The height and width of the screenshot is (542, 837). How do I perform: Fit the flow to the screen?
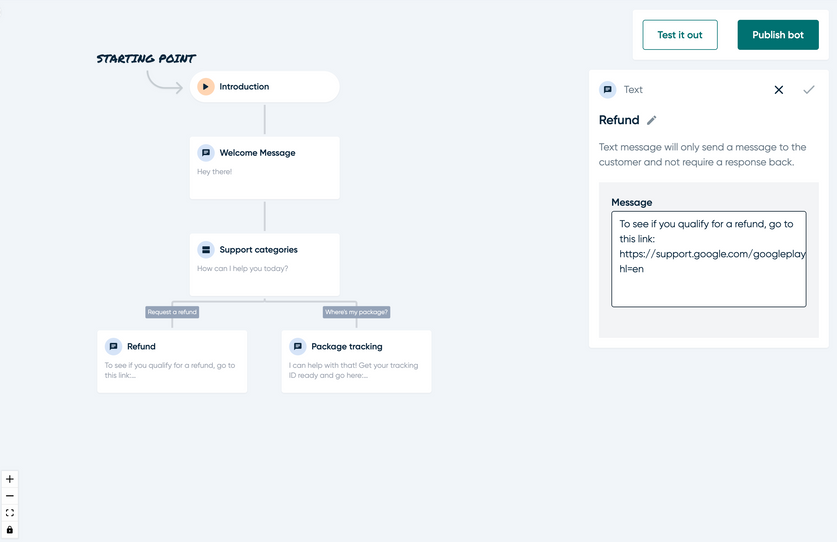point(10,513)
